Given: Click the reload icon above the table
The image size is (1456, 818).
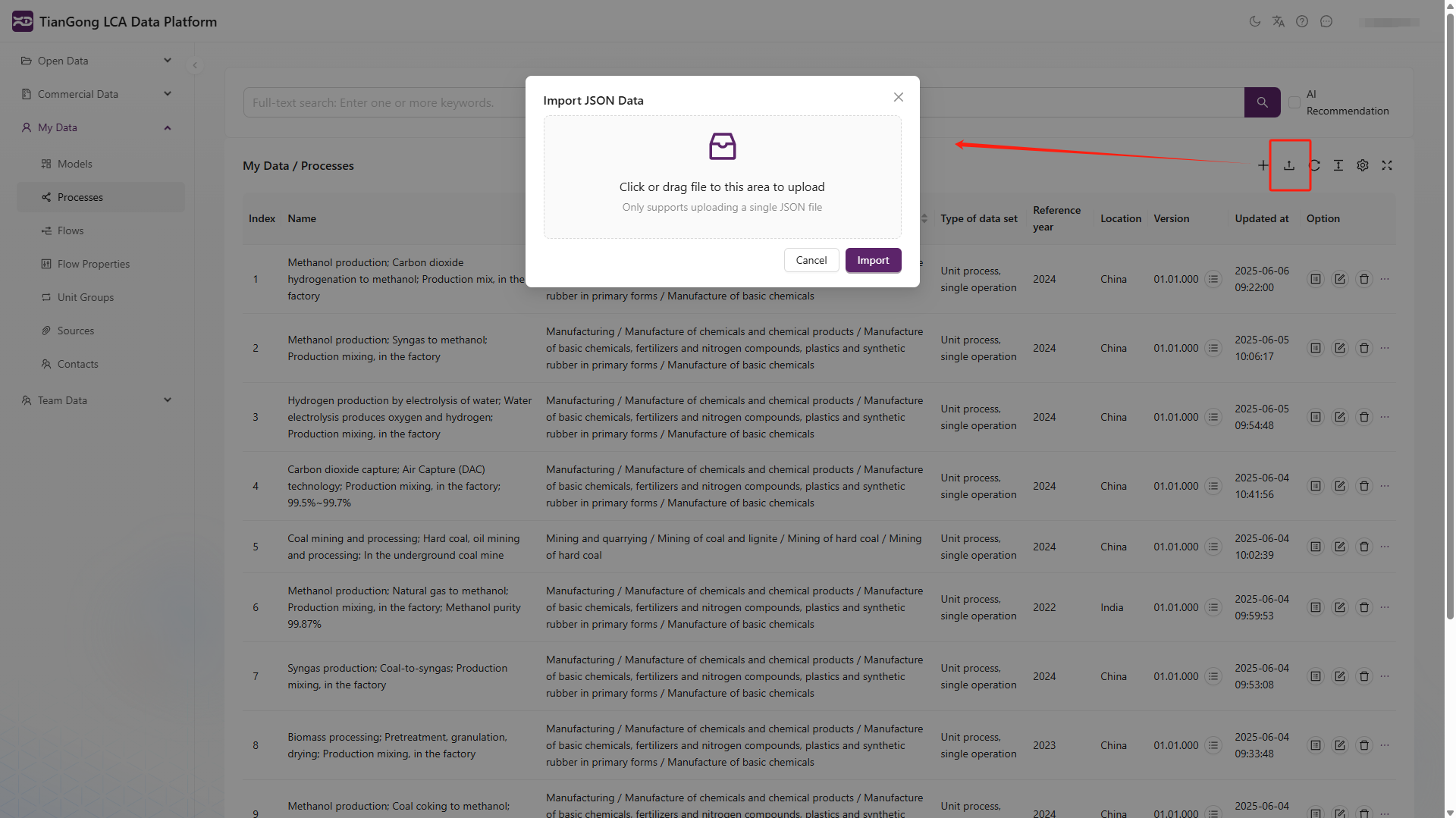Looking at the screenshot, I should [x=1314, y=165].
